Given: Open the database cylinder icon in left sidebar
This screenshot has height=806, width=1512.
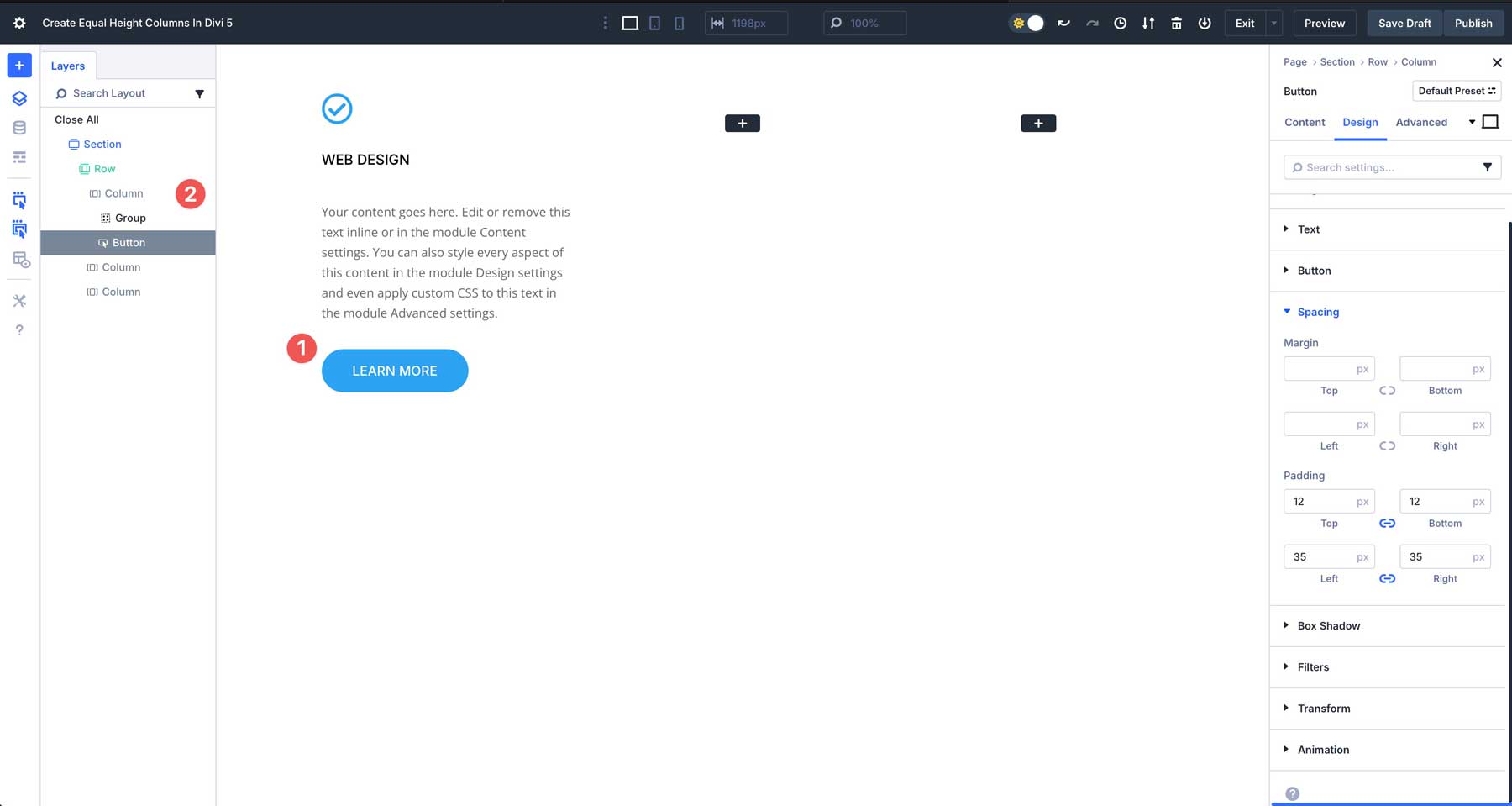Looking at the screenshot, I should [x=19, y=128].
